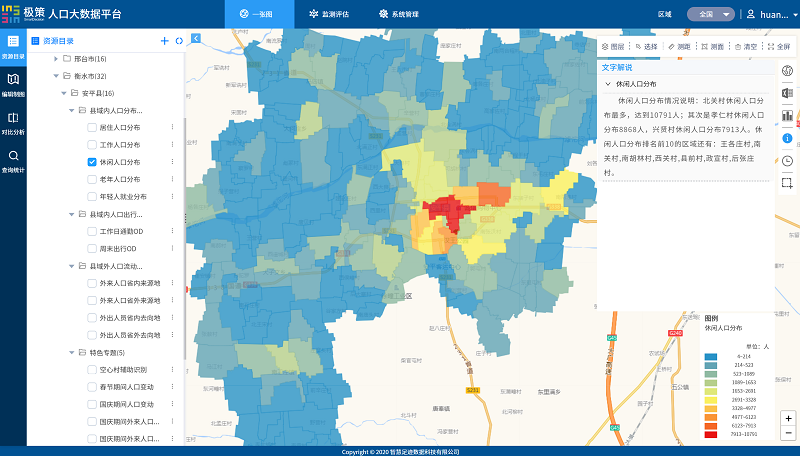Collapse the 休闲人口分布 description section
This screenshot has width=800, height=456.
tap(607, 85)
